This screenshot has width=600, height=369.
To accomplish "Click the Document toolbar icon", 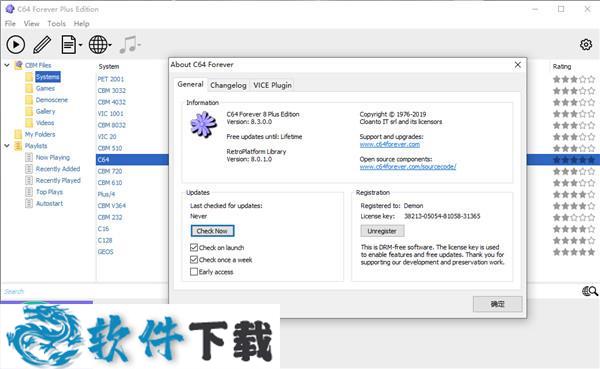I will tap(68, 45).
